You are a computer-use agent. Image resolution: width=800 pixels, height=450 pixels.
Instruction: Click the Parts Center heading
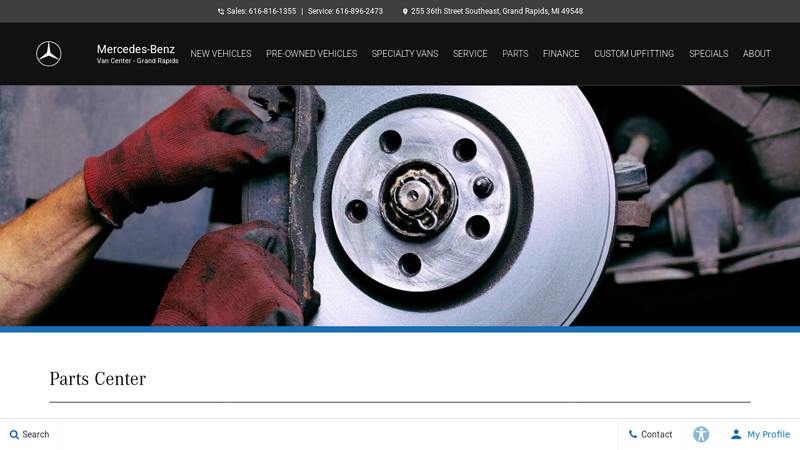coord(98,379)
